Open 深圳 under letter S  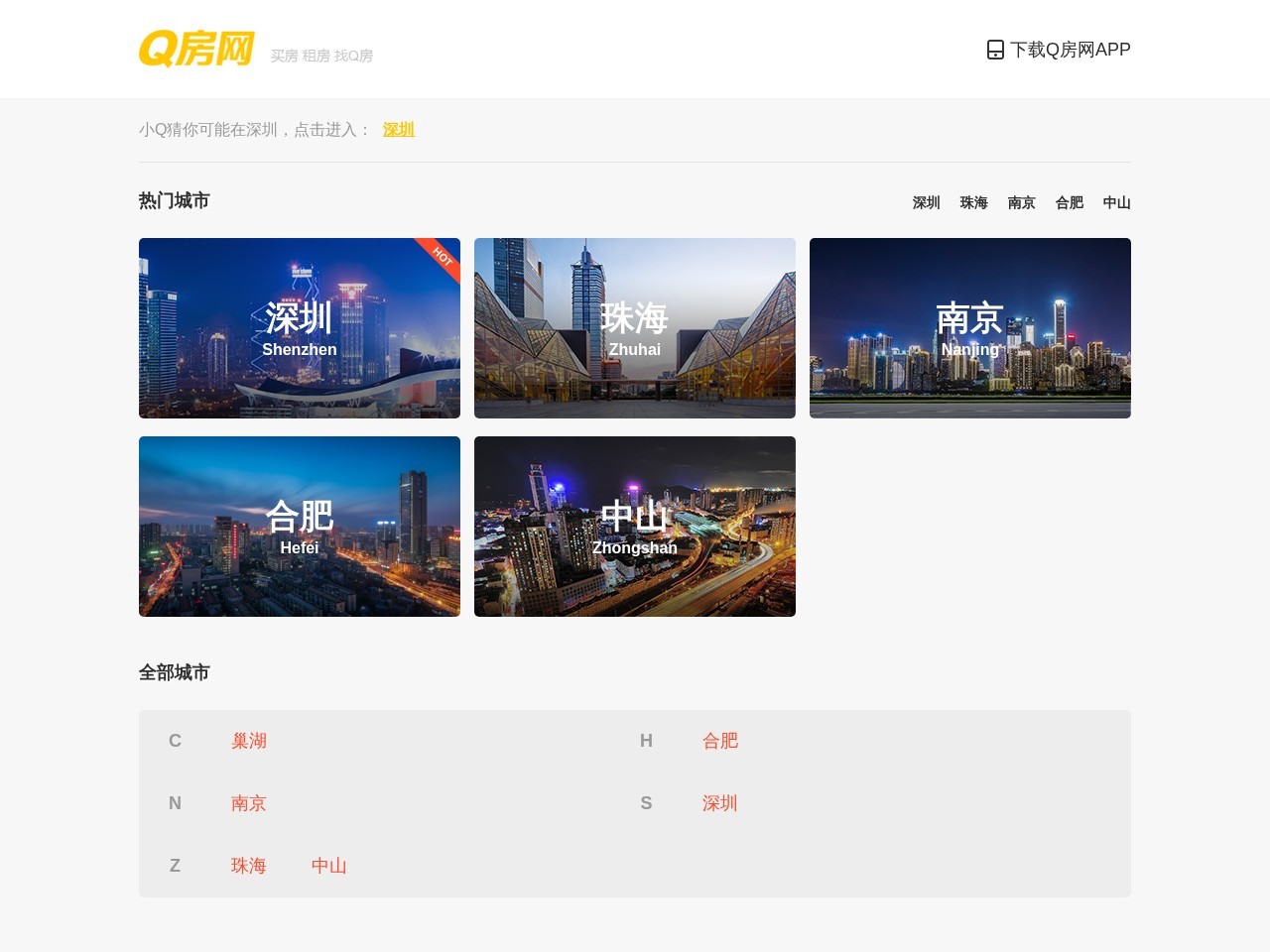tap(720, 803)
